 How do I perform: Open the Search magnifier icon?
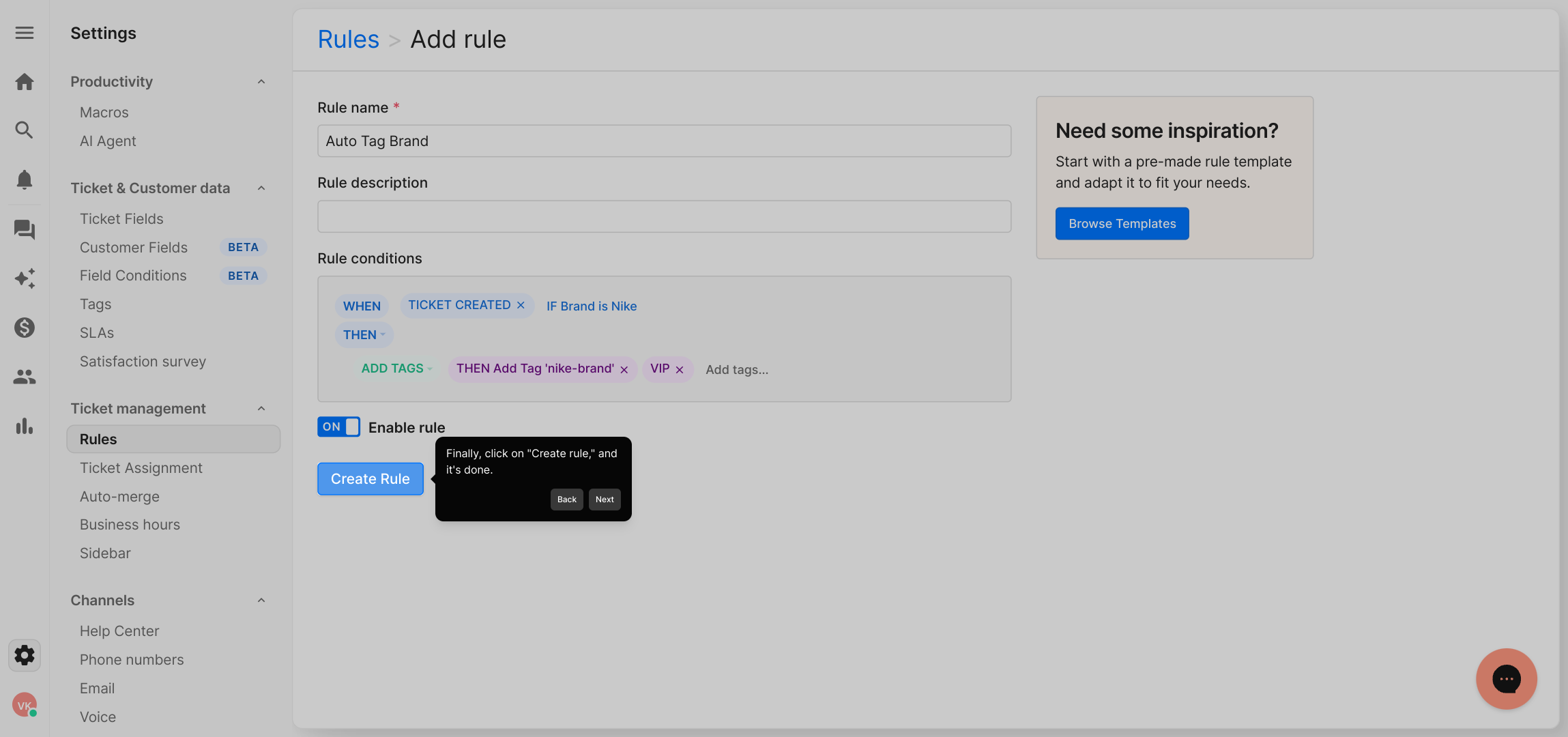pos(25,130)
